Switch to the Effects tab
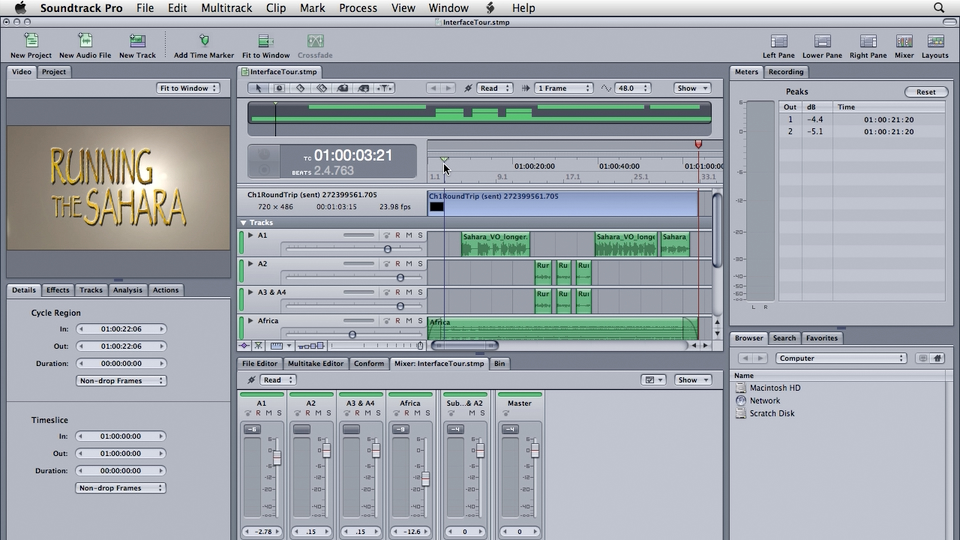Screen dimensions: 960x540 click(x=58, y=290)
